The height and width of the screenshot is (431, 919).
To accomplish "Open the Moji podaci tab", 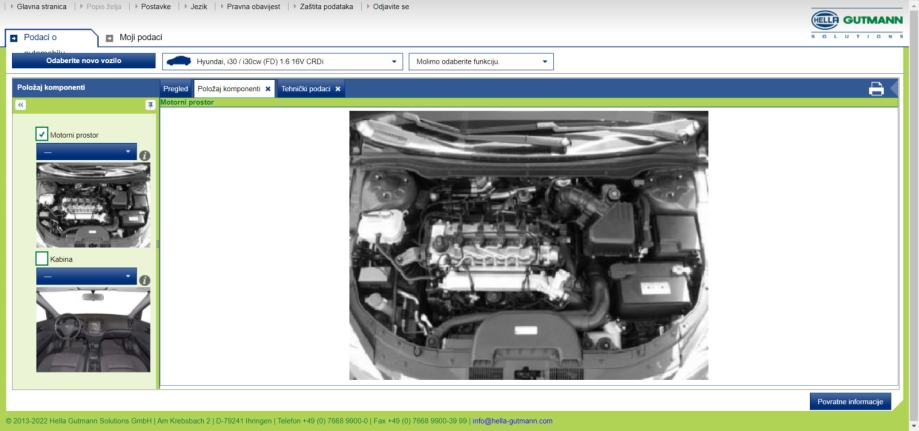I will pyautogui.click(x=139, y=38).
